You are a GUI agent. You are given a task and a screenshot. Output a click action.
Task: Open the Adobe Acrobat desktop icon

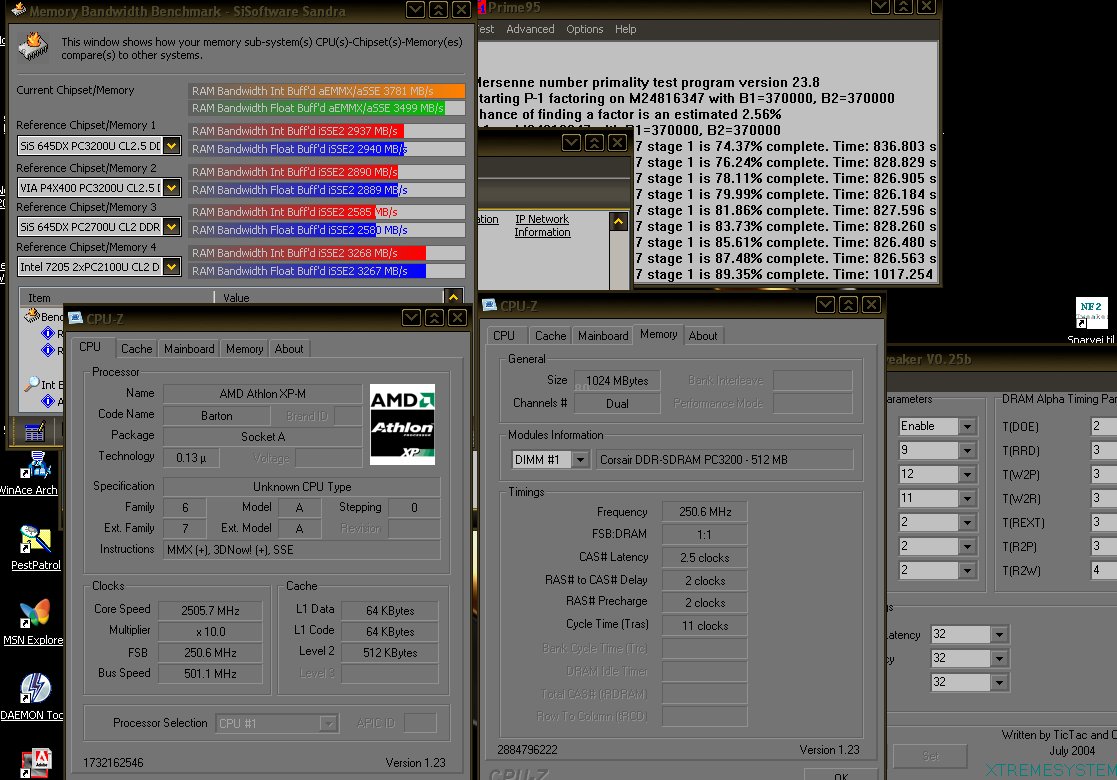(36, 764)
